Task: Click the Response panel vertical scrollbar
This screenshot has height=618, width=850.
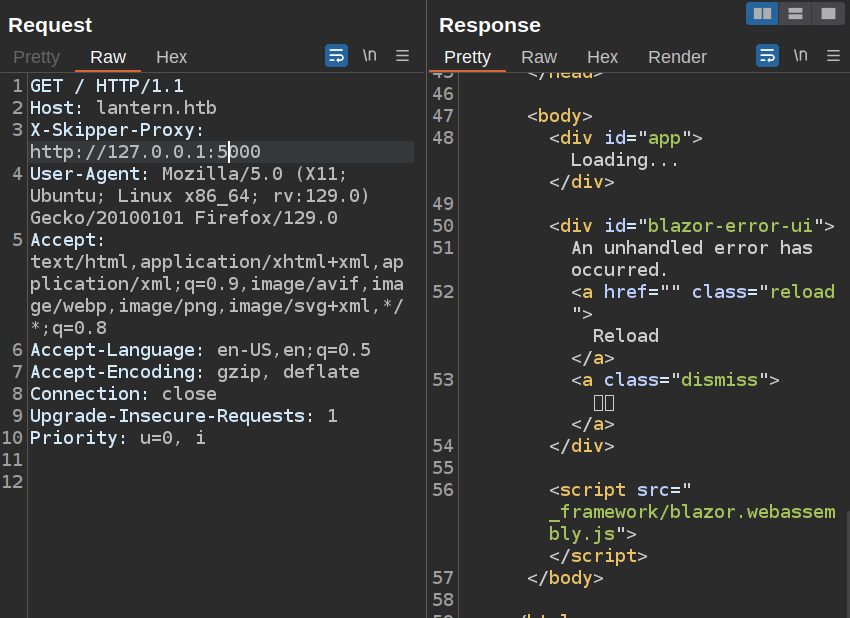Action: [846, 560]
